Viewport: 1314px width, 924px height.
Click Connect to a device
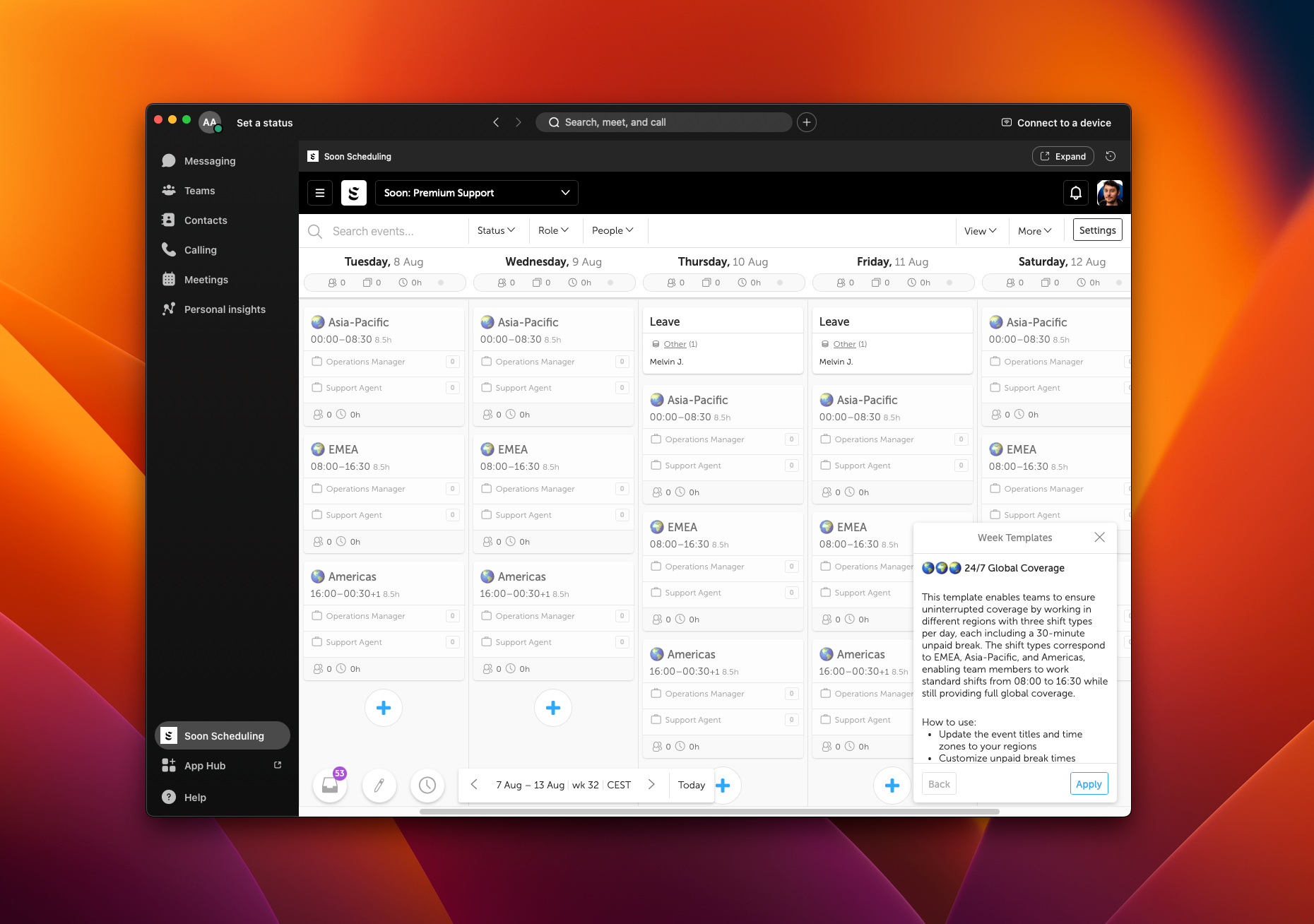point(1056,123)
